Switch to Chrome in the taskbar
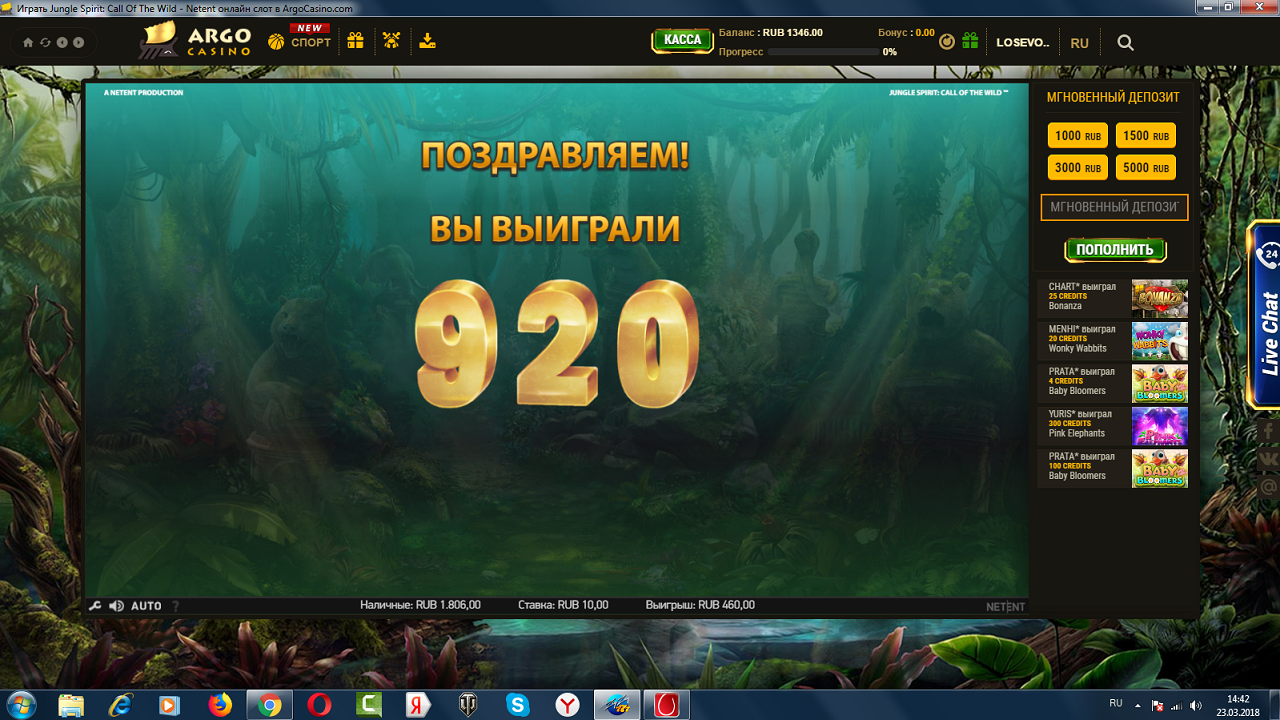 (268, 705)
